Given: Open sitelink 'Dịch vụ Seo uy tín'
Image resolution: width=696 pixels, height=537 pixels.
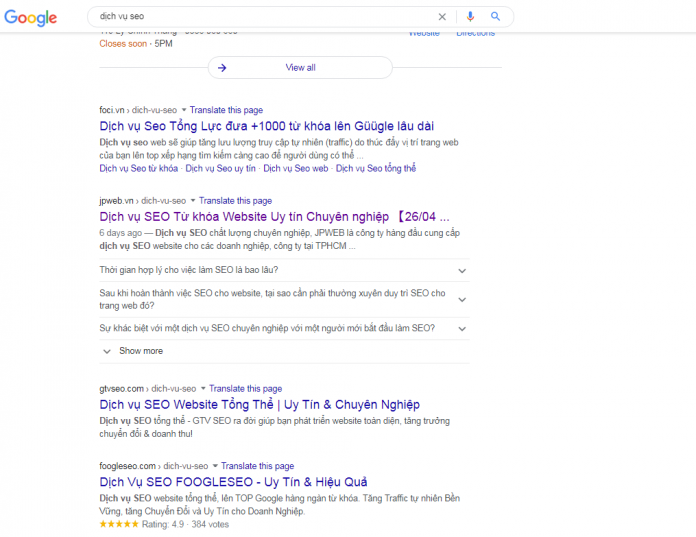Looking at the screenshot, I should 221,169.
